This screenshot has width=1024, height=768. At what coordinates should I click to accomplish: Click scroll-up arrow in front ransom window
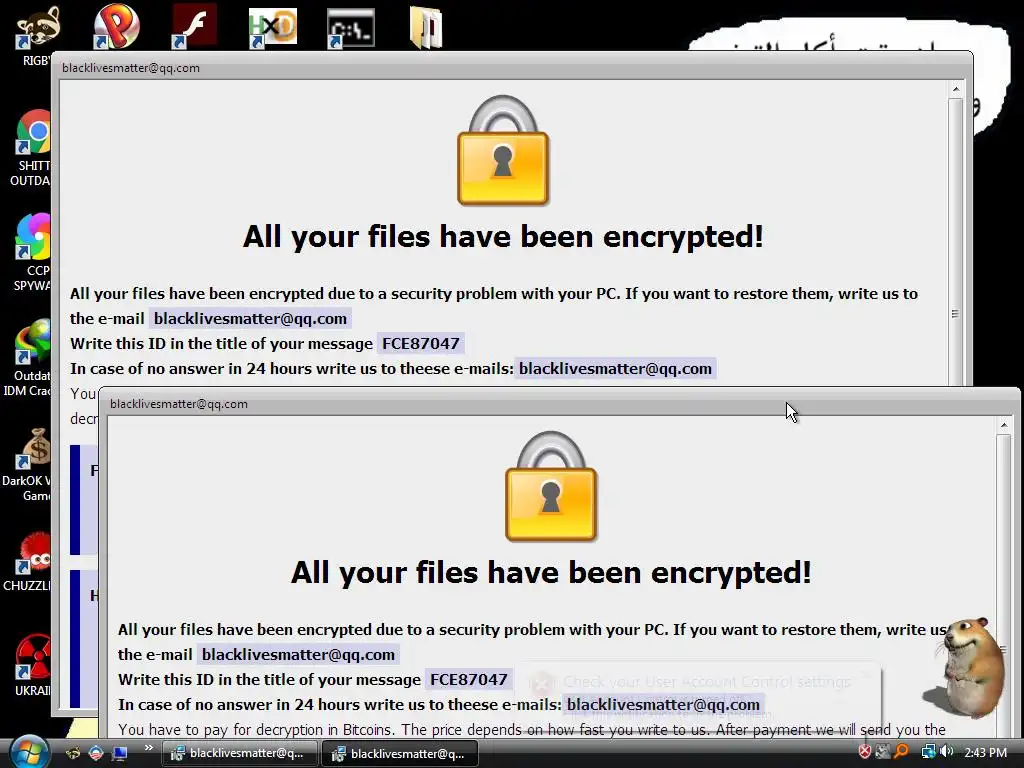(x=1004, y=425)
